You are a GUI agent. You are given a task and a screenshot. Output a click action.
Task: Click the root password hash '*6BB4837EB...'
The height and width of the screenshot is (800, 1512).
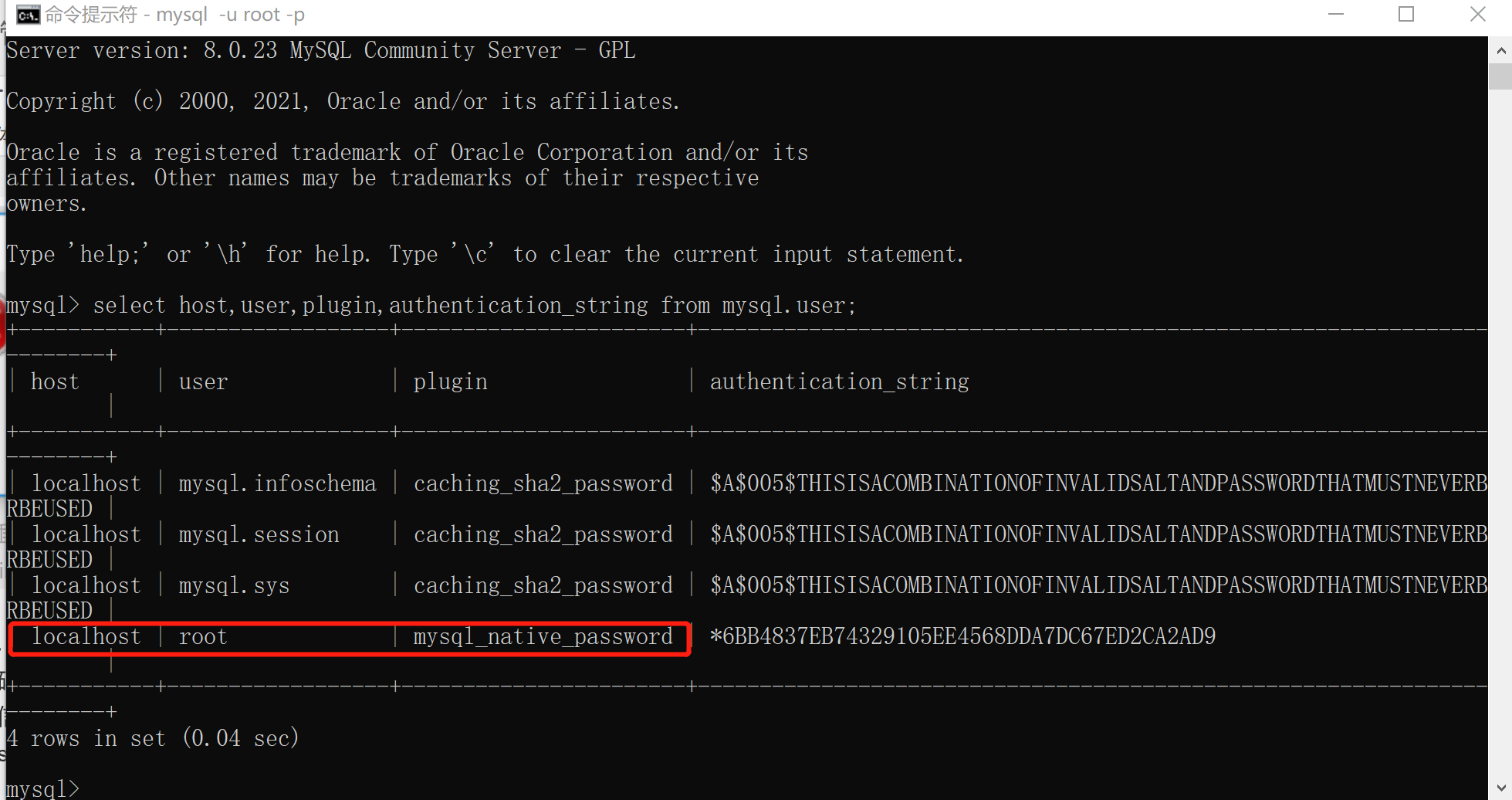click(x=962, y=636)
